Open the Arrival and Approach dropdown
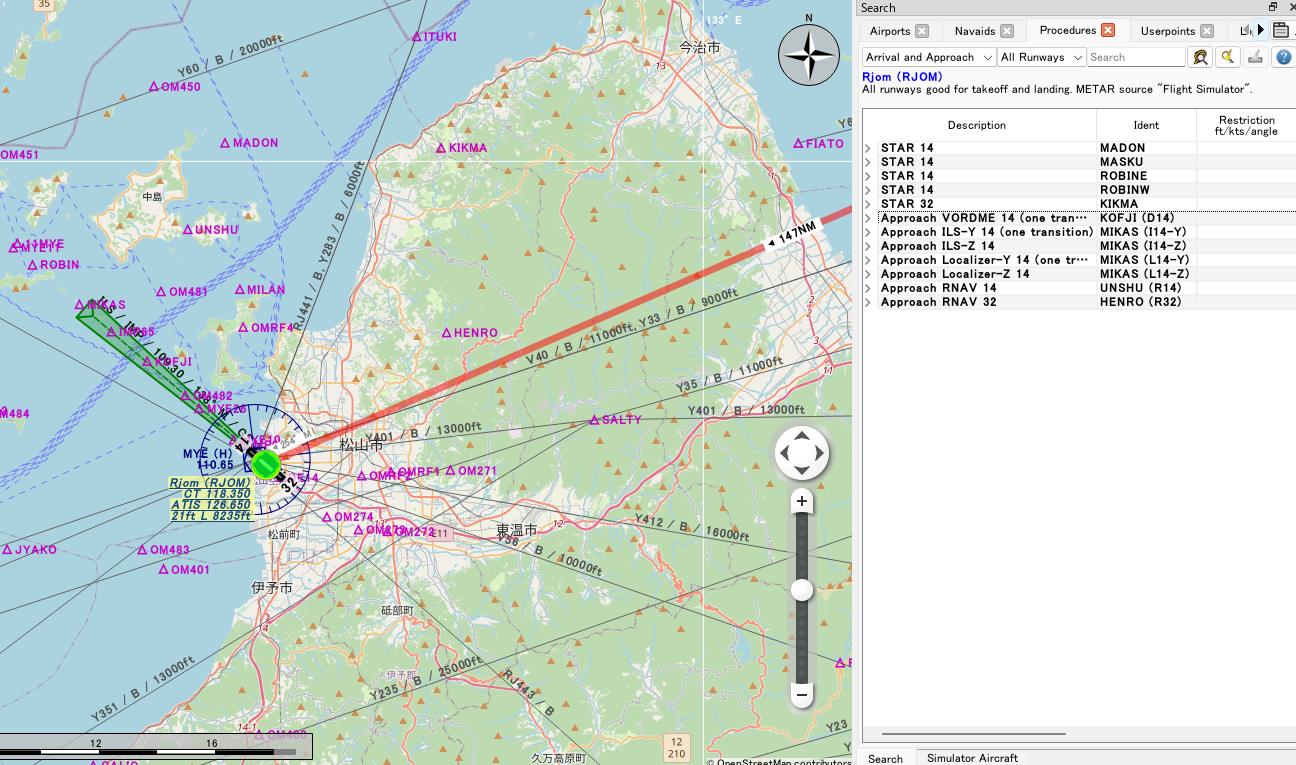The width and height of the screenshot is (1296, 765). coord(929,57)
